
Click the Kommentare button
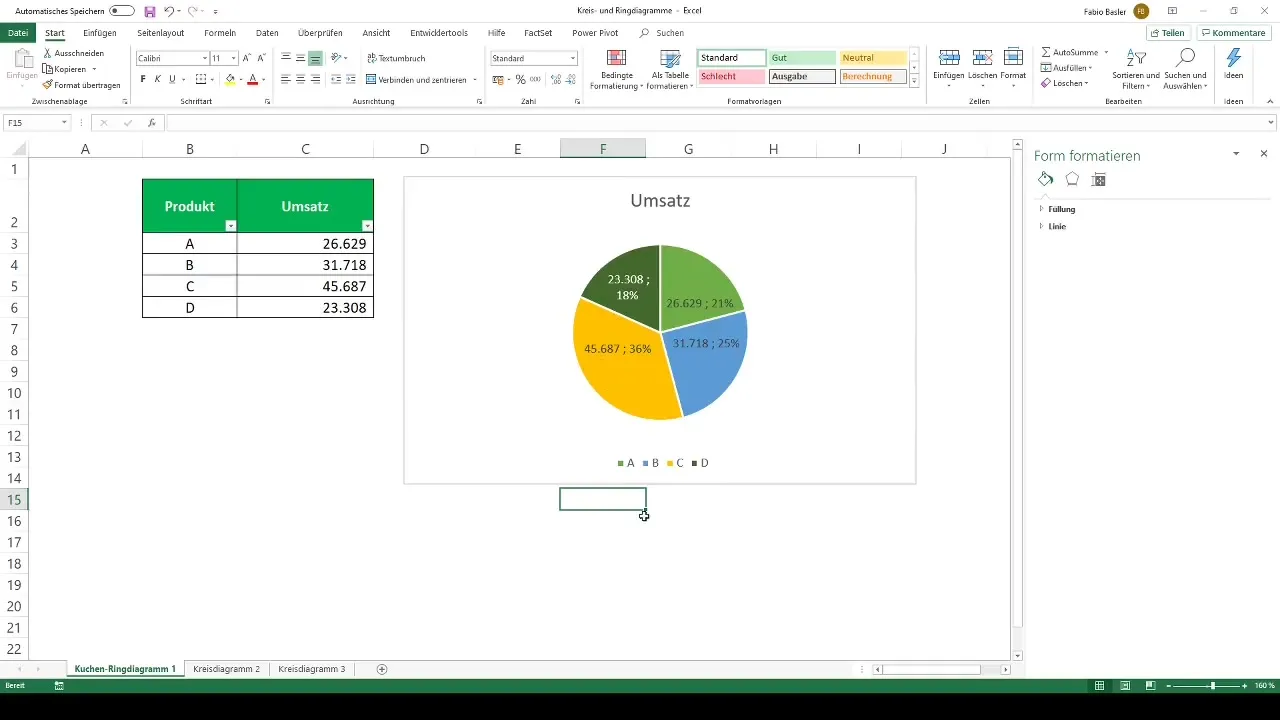1233,33
